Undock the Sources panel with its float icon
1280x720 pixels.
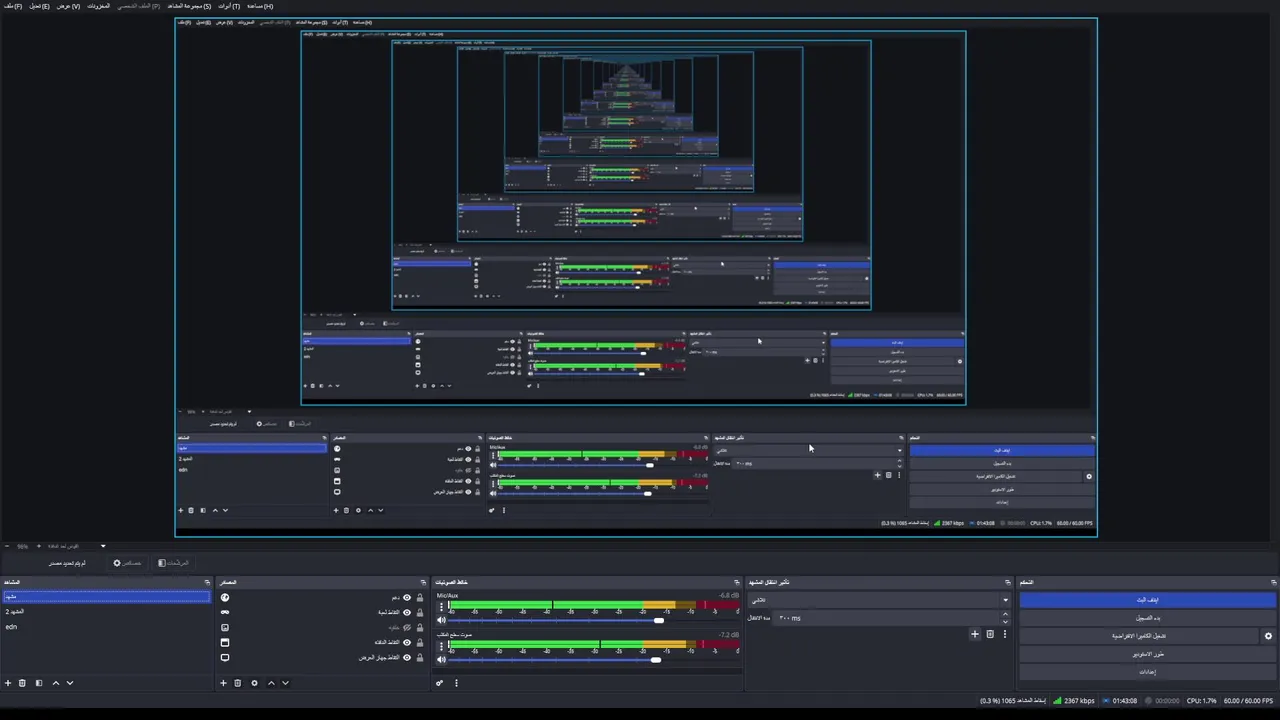pyautogui.click(x=423, y=582)
